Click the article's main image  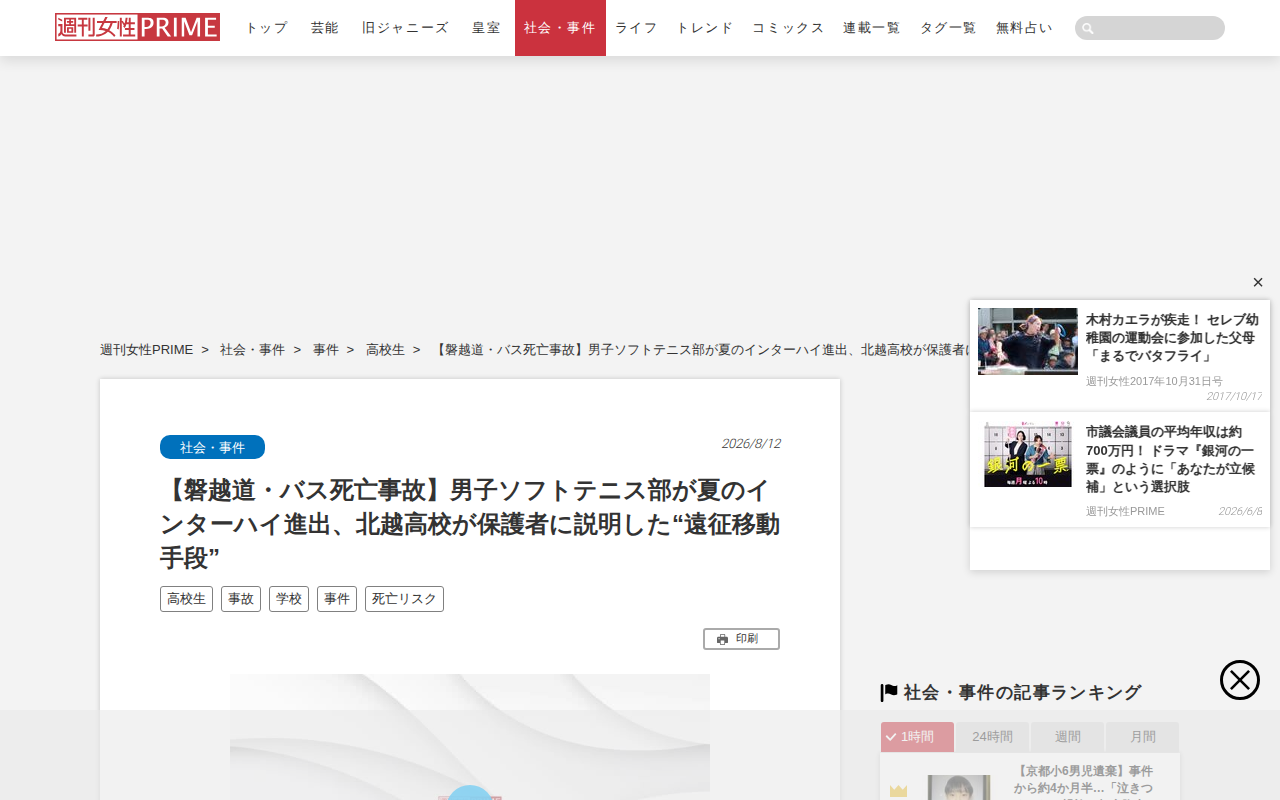pos(470,737)
